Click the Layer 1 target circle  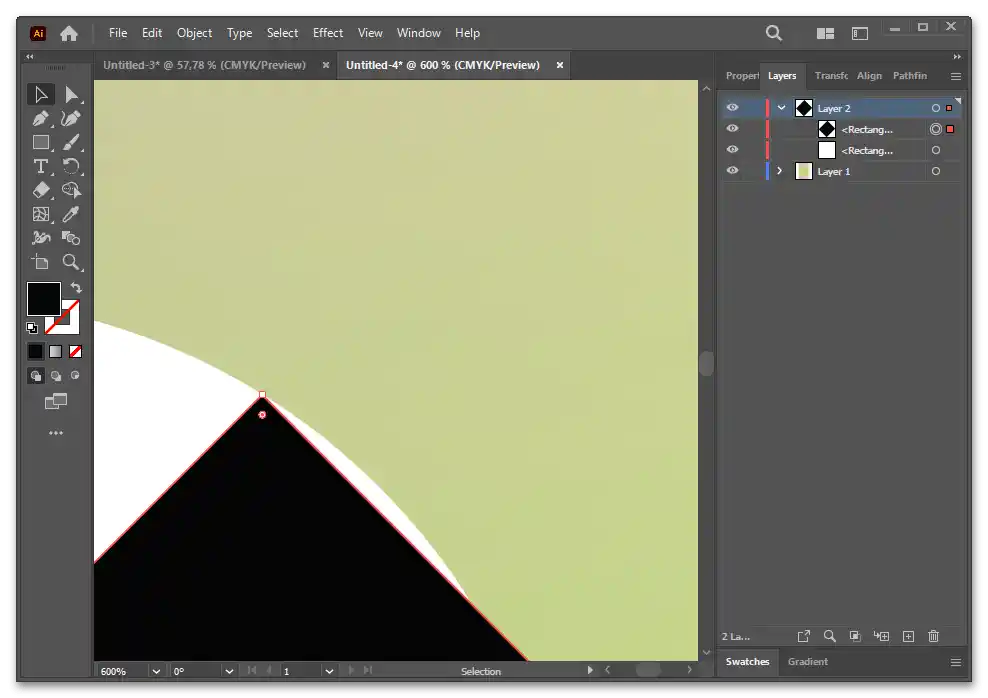[x=935, y=171]
